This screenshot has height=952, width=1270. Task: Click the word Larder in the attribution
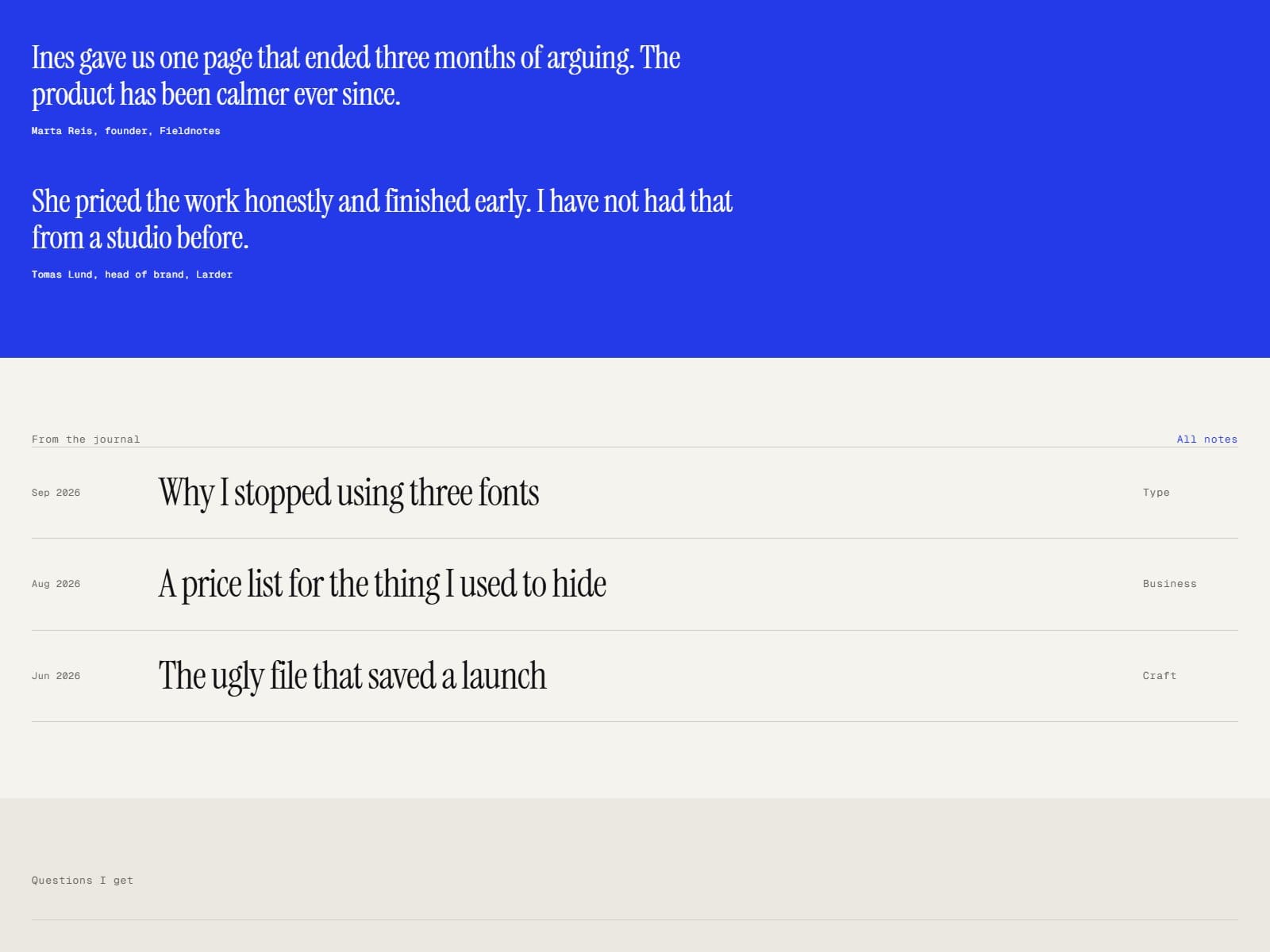click(x=214, y=274)
